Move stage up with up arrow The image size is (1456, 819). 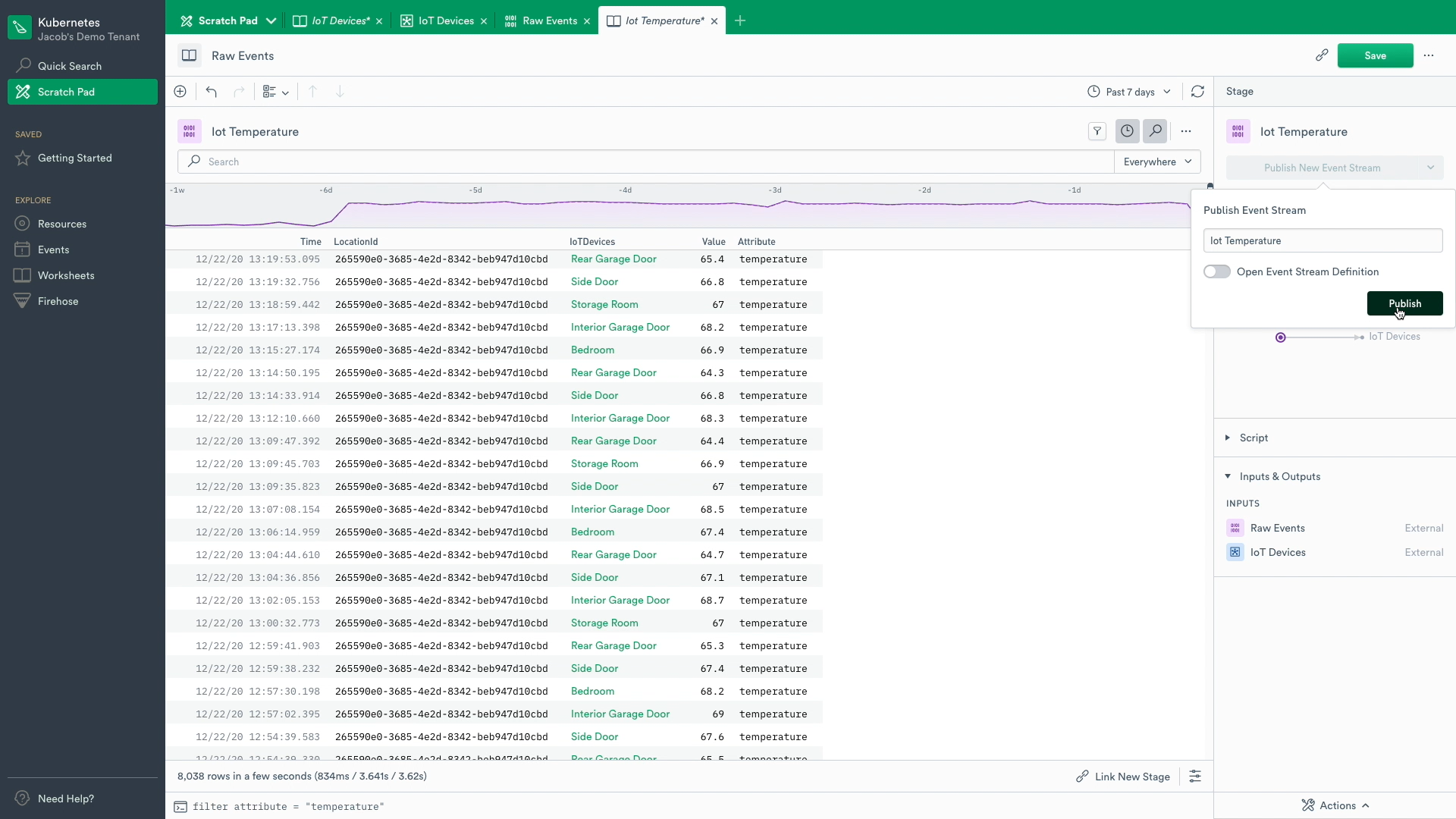coord(312,92)
